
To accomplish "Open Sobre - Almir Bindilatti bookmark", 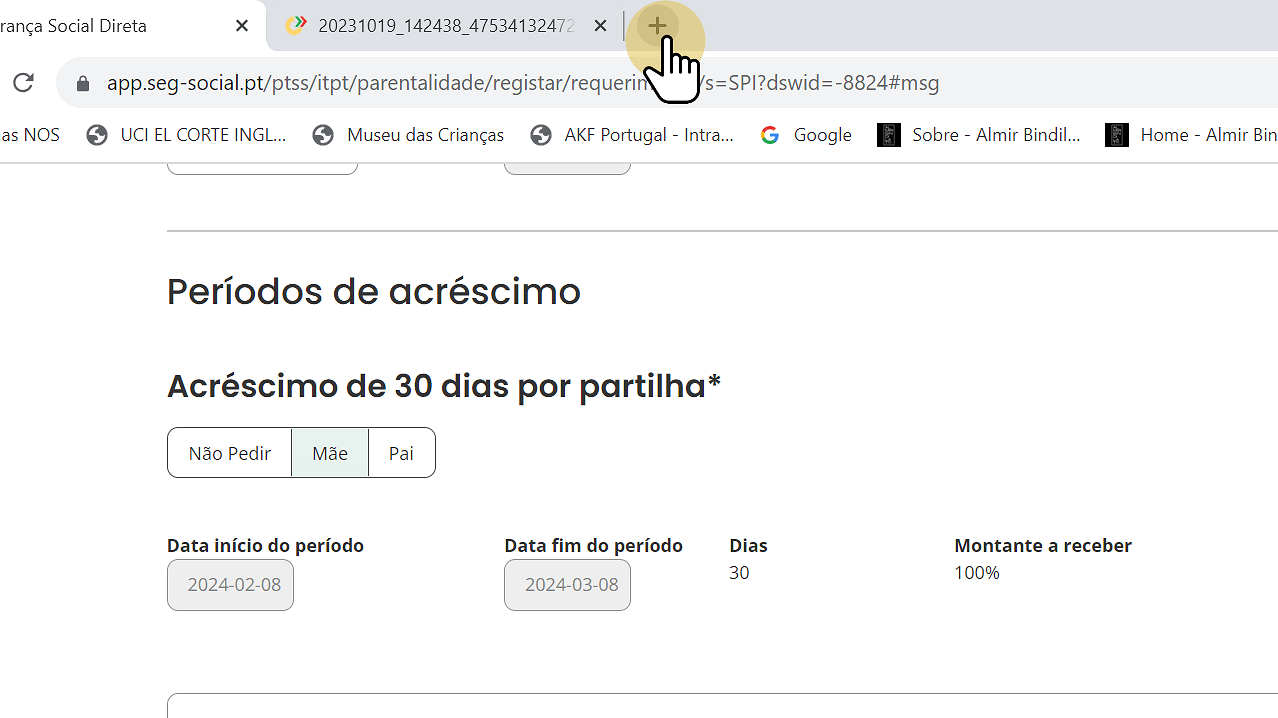I will tap(979, 135).
